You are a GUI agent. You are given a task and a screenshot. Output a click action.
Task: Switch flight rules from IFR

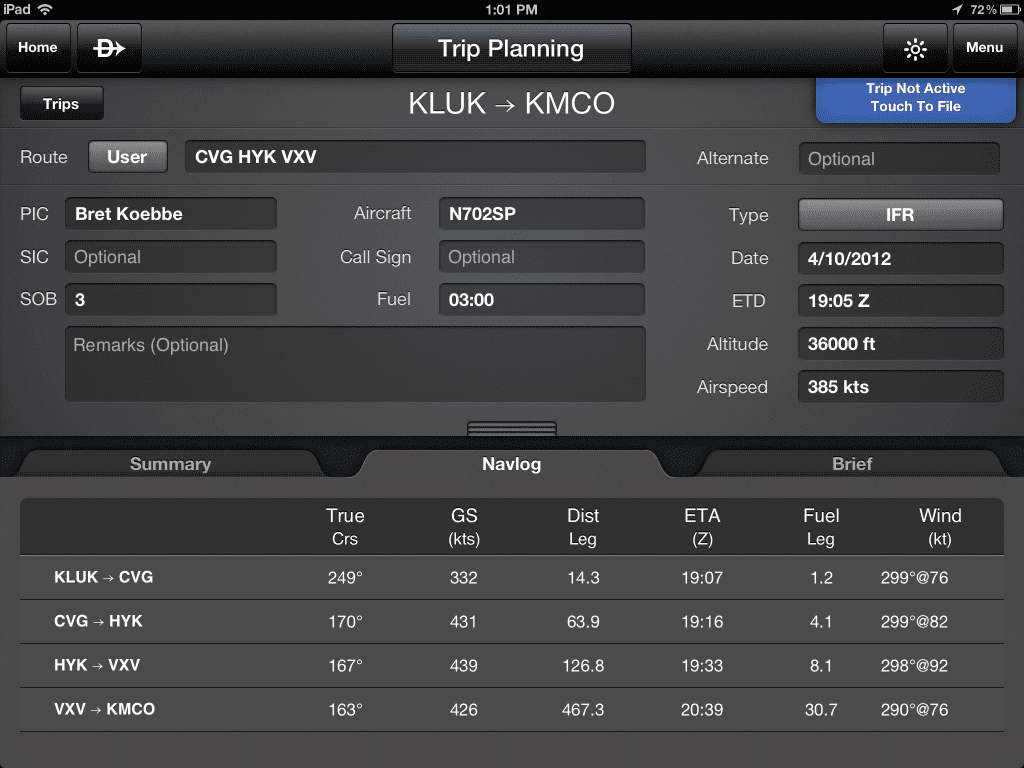tap(899, 213)
